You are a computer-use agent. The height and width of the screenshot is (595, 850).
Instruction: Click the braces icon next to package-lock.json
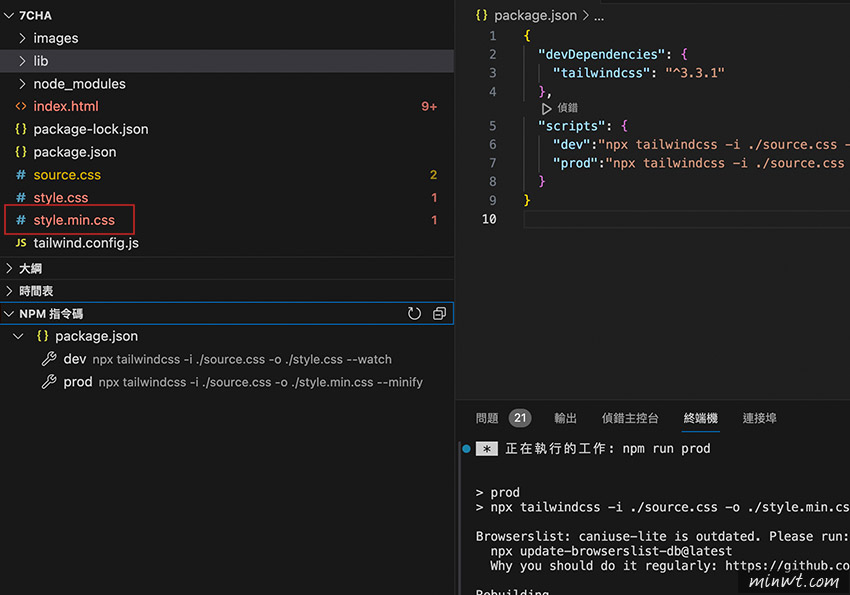21,129
